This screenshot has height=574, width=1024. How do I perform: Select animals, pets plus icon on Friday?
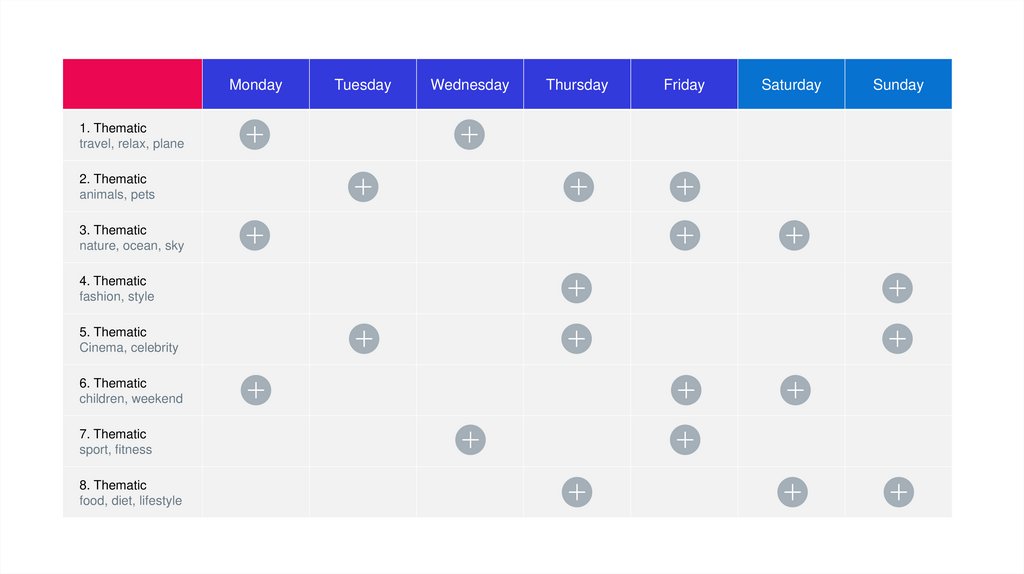685,187
